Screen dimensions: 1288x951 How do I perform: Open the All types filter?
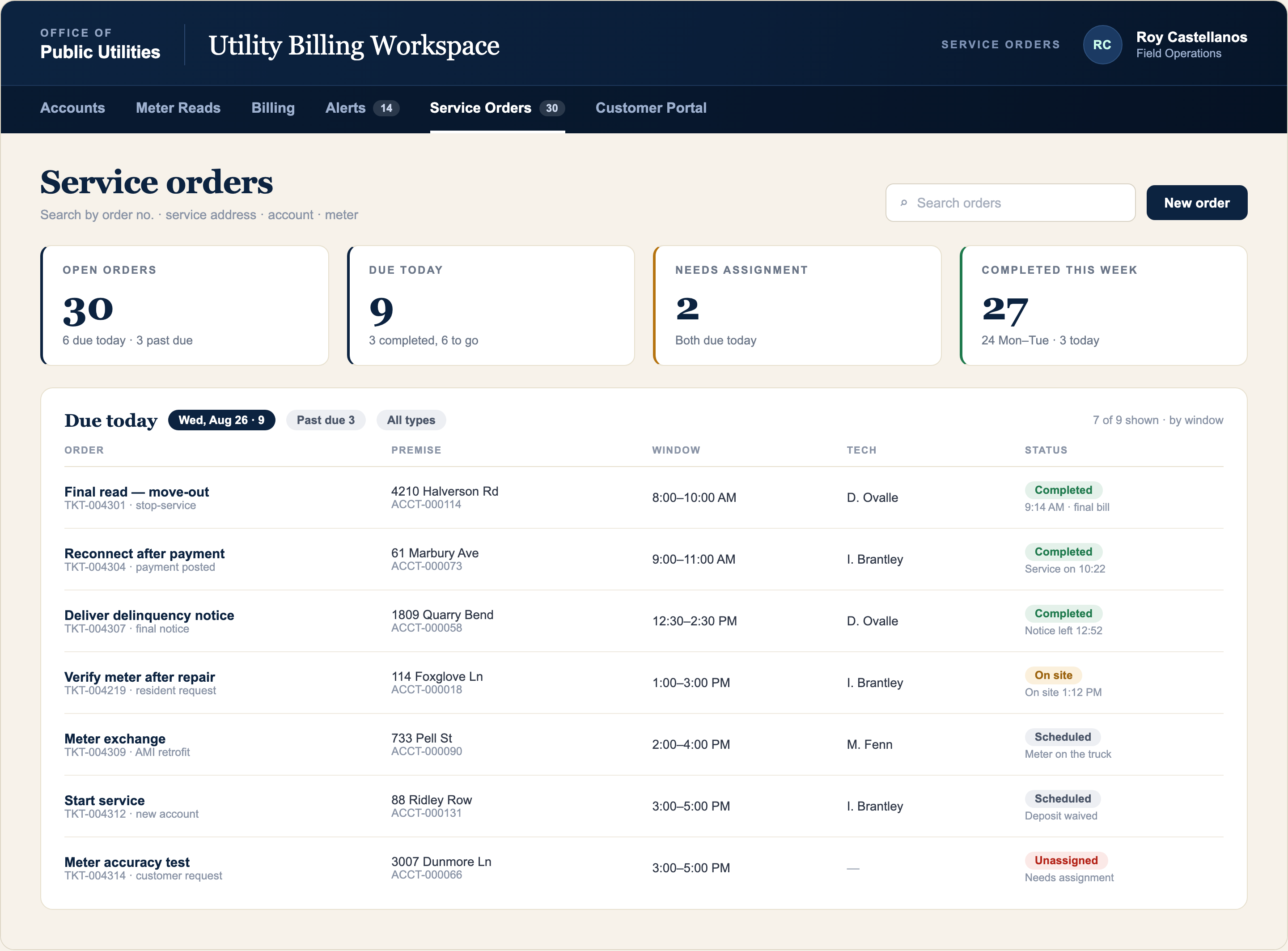tap(411, 420)
